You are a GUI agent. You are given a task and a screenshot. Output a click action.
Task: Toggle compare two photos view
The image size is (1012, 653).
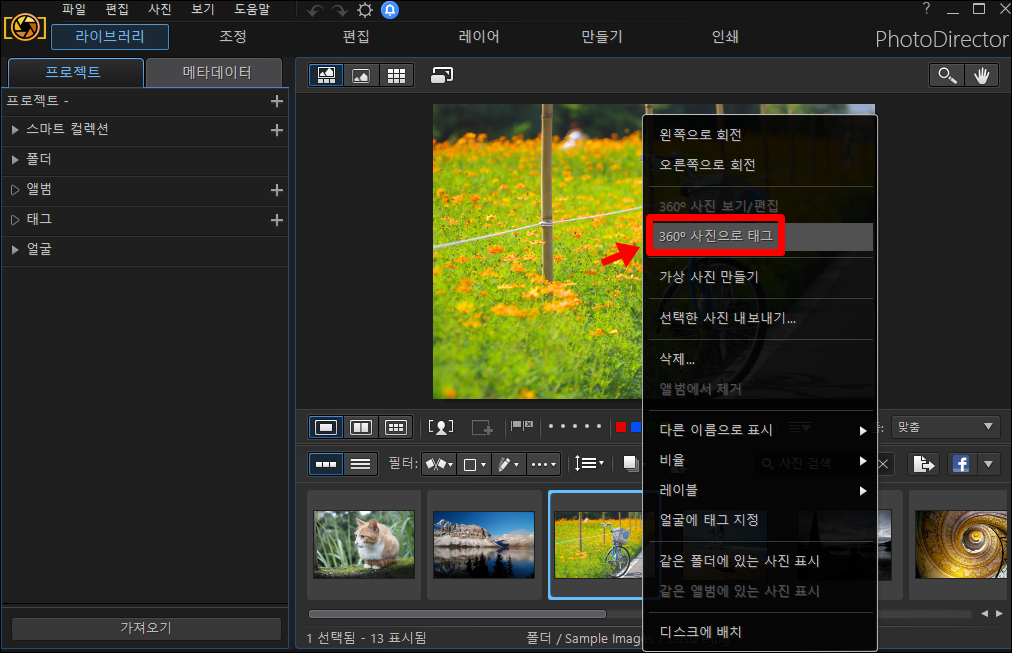click(360, 427)
